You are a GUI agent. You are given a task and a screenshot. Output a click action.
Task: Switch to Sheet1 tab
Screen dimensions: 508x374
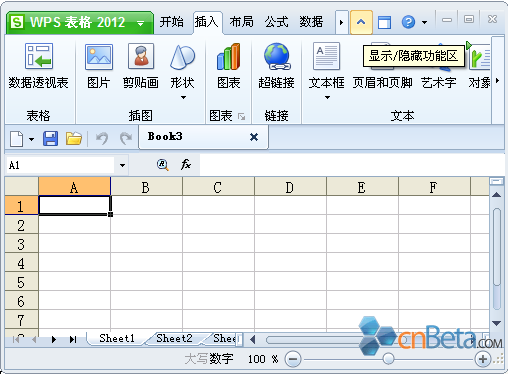coord(117,338)
